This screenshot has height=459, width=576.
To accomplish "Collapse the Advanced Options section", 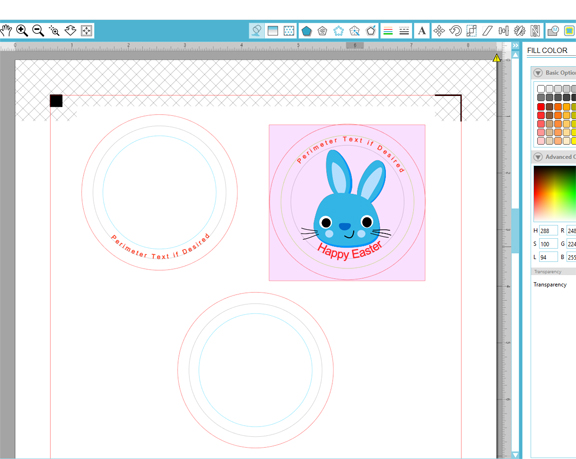I will tap(538, 157).
